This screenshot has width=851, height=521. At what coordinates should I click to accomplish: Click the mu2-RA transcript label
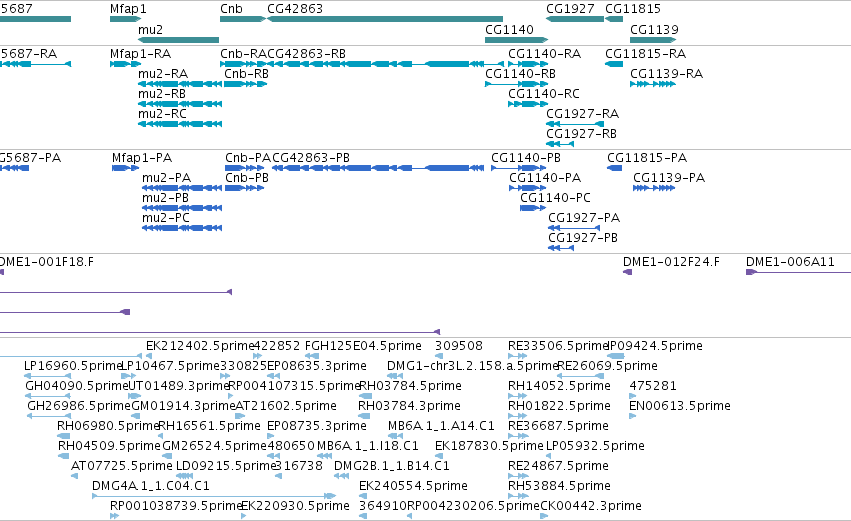pyautogui.click(x=163, y=74)
